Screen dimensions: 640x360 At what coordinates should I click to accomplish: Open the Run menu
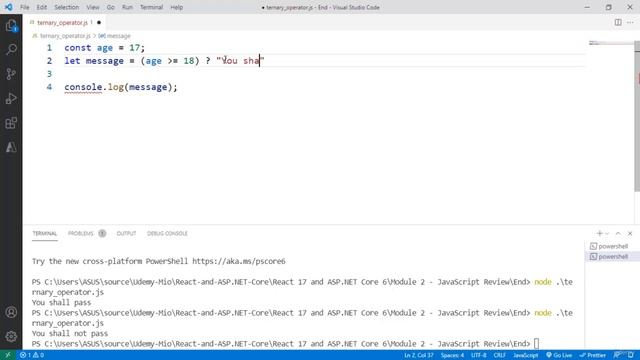point(127,7)
